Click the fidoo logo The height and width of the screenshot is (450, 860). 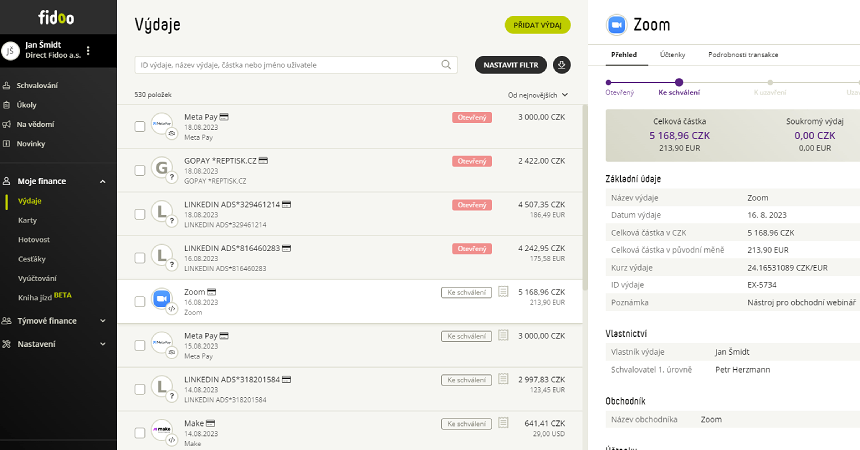coord(56,18)
